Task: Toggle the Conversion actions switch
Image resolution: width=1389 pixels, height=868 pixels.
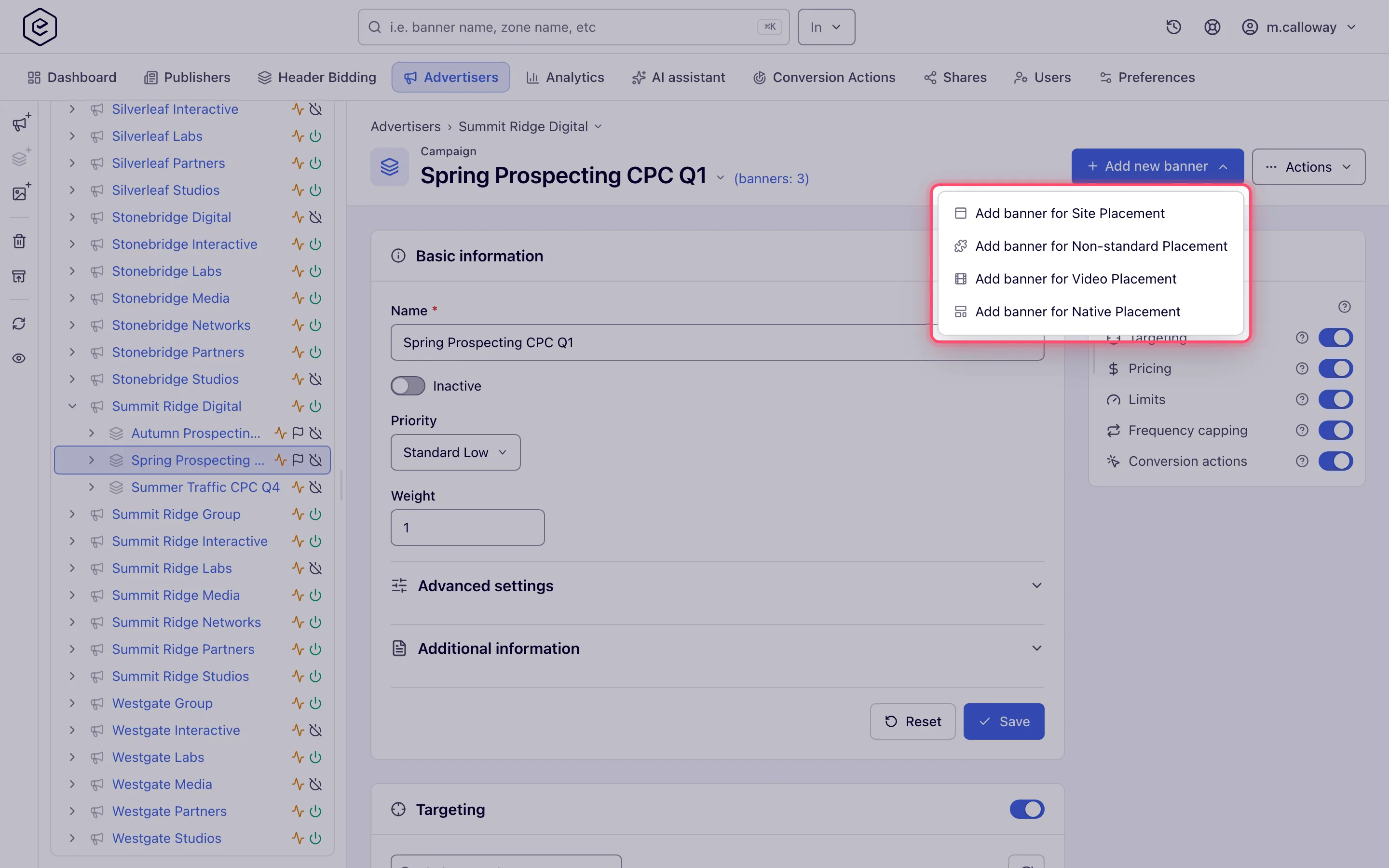Action: tap(1335, 461)
